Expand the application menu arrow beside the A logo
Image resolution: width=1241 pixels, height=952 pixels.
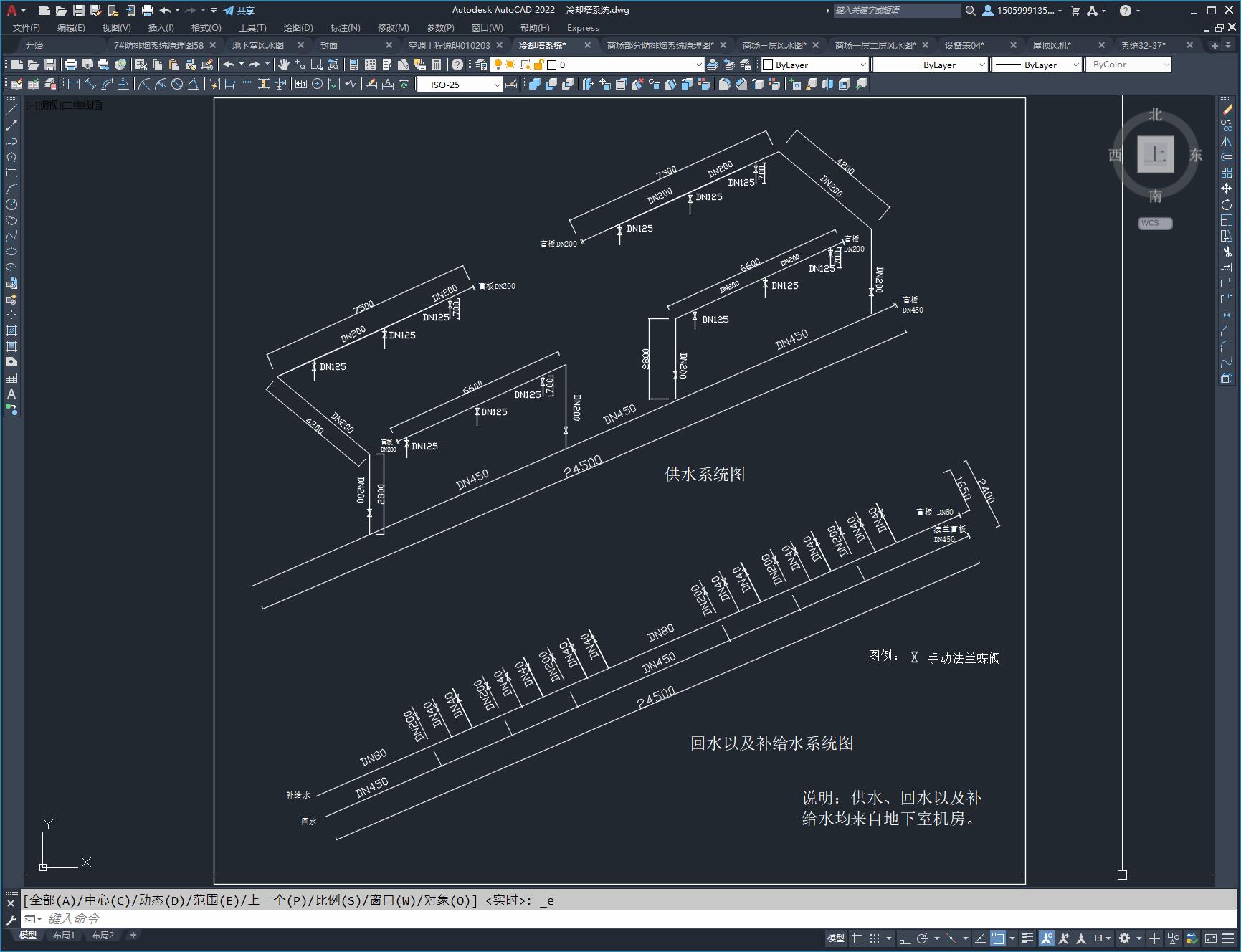pos(24,11)
